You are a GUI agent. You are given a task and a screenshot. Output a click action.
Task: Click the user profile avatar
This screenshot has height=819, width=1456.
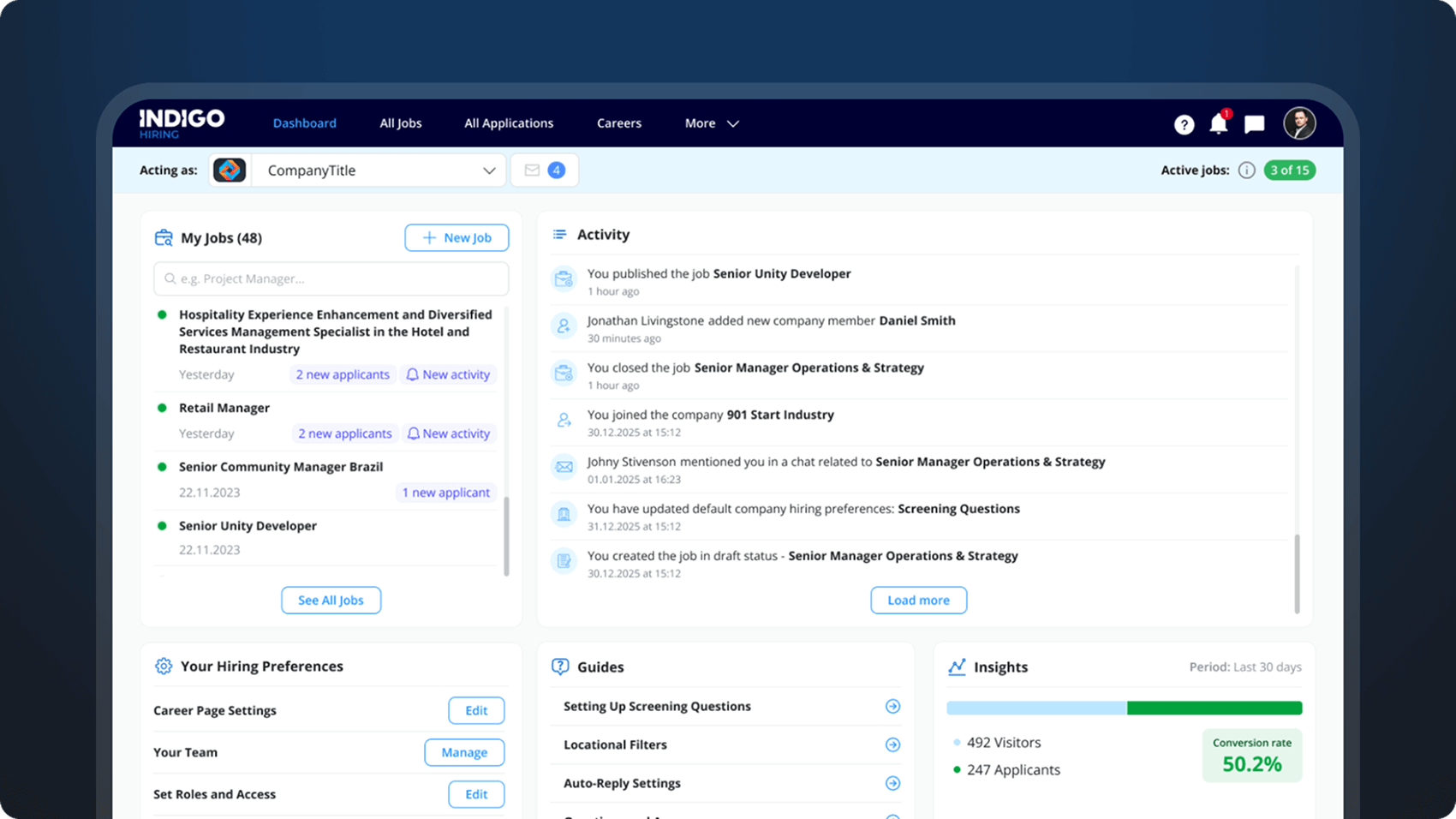pos(1298,123)
